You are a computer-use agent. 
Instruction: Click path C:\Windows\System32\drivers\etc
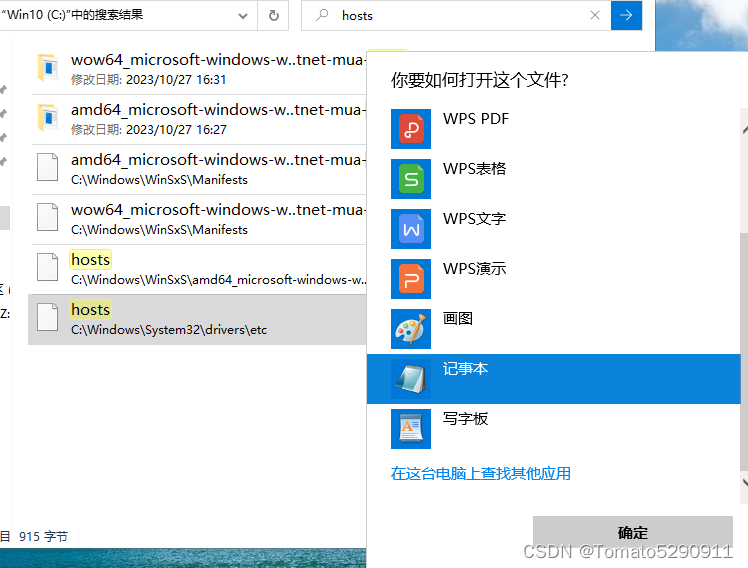click(x=169, y=330)
